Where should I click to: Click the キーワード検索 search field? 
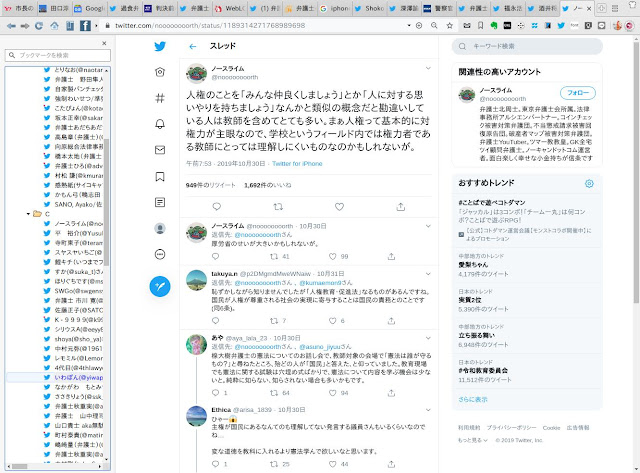(x=527, y=47)
